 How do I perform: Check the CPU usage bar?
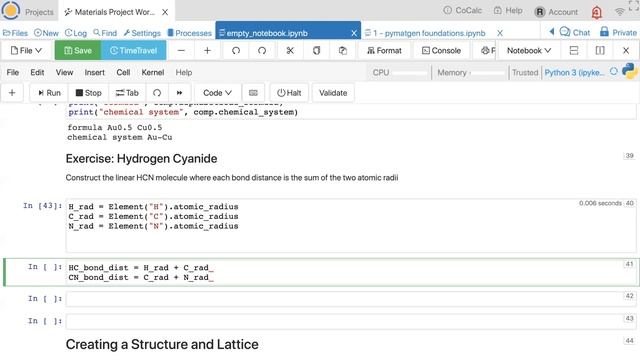click(399, 73)
